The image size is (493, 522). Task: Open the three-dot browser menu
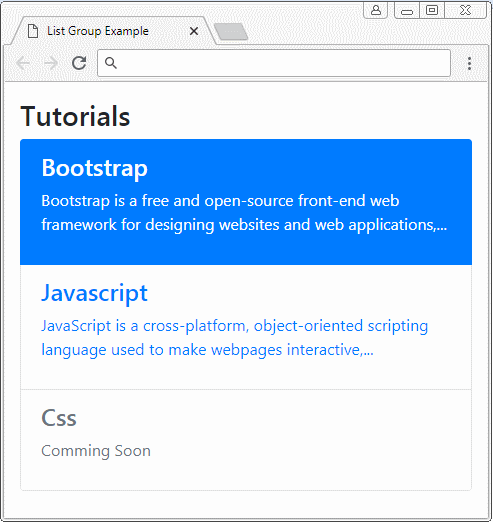point(469,63)
